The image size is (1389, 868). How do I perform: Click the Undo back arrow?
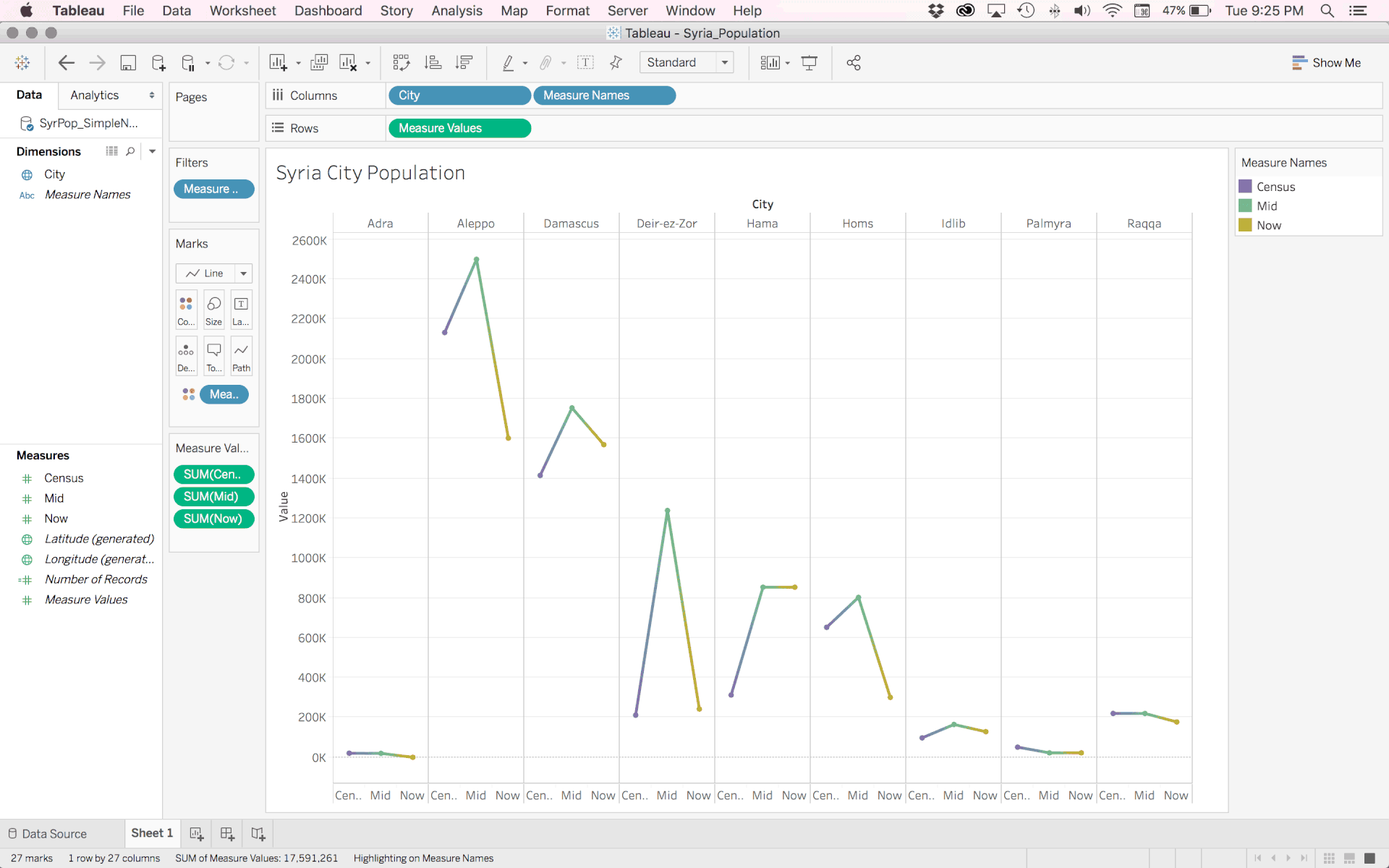click(67, 63)
